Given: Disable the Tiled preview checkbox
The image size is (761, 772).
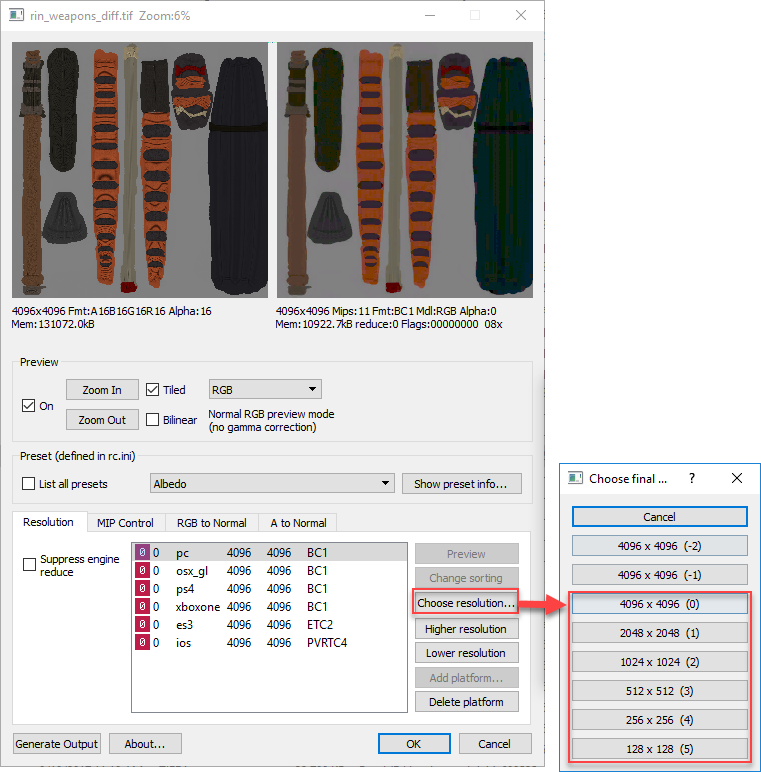Looking at the screenshot, I should click(x=153, y=390).
